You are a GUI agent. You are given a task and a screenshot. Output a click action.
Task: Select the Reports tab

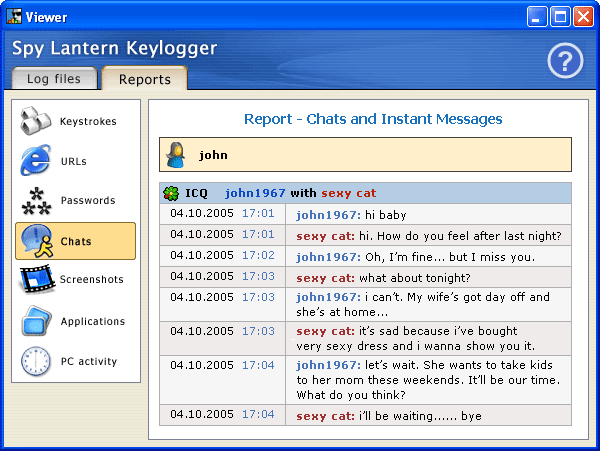(145, 78)
